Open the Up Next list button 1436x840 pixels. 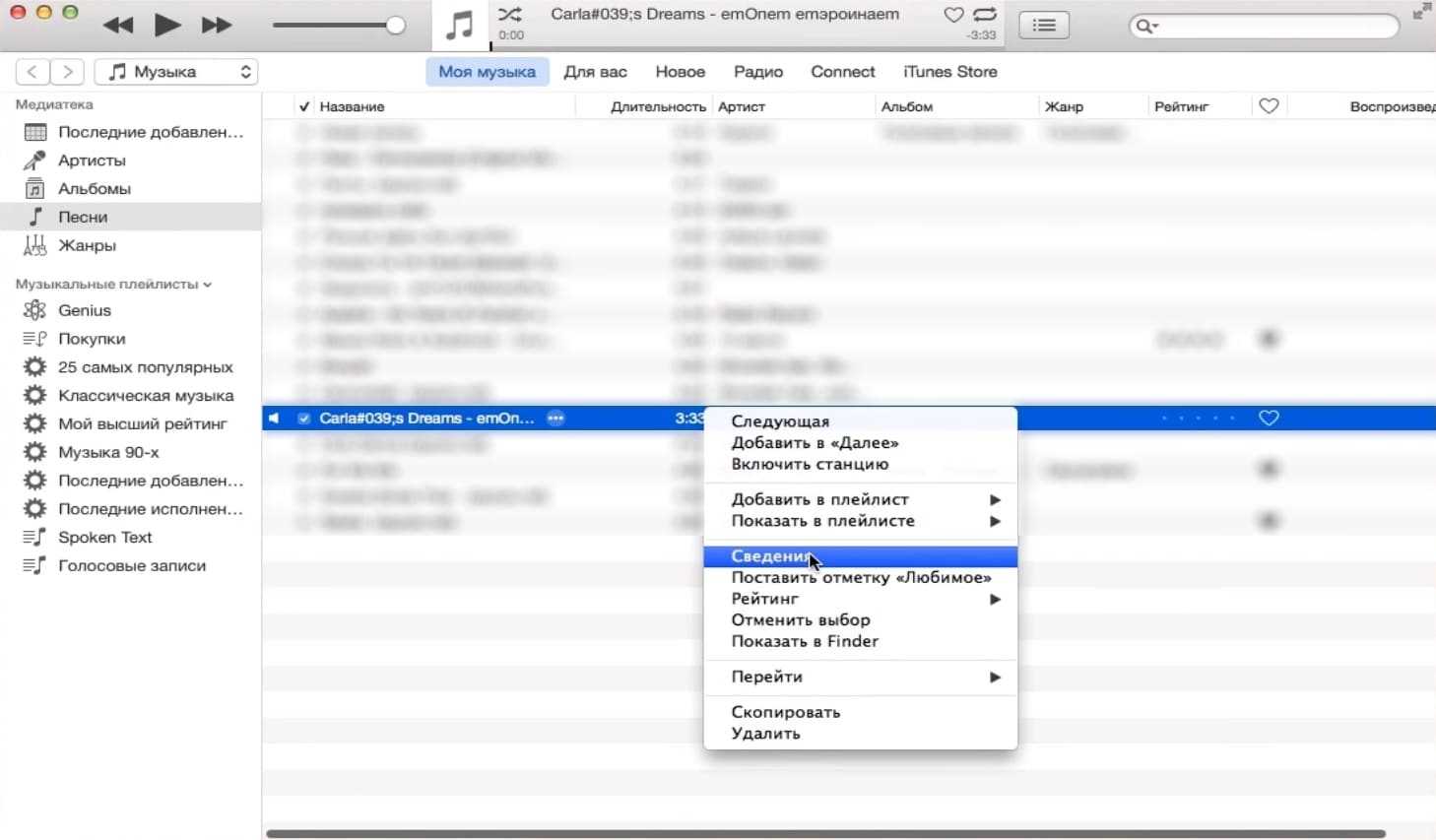click(1044, 26)
